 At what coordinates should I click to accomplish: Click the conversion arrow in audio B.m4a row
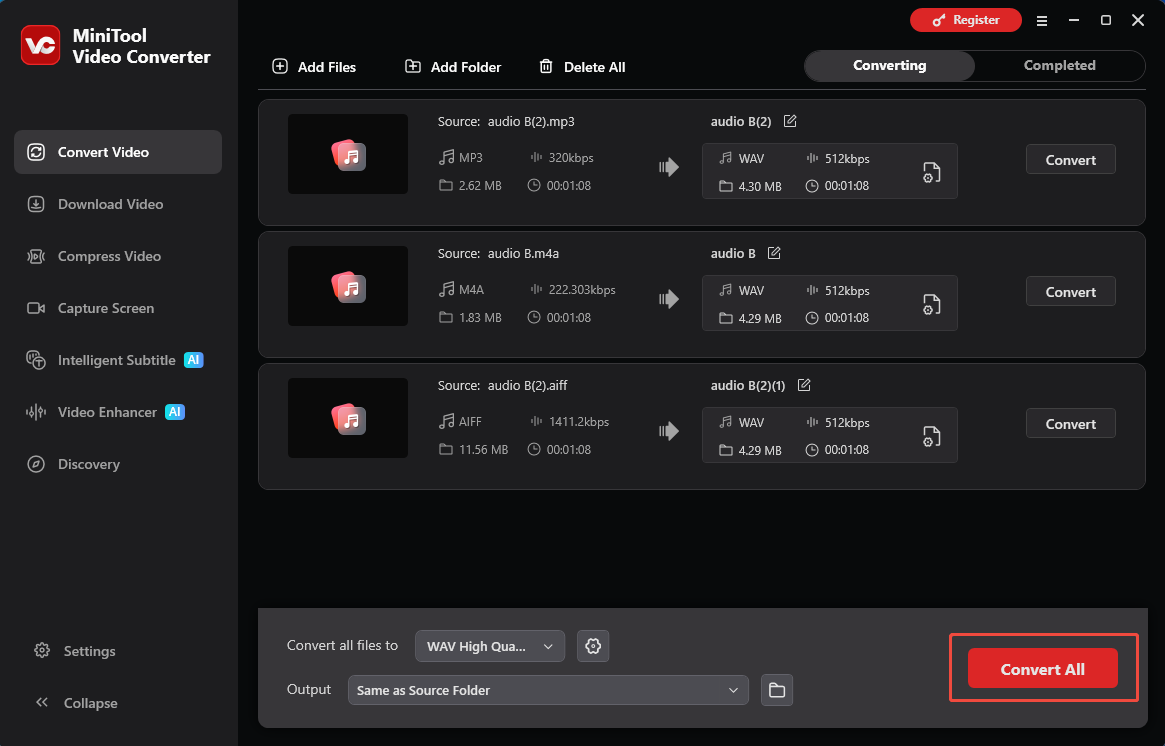(669, 299)
